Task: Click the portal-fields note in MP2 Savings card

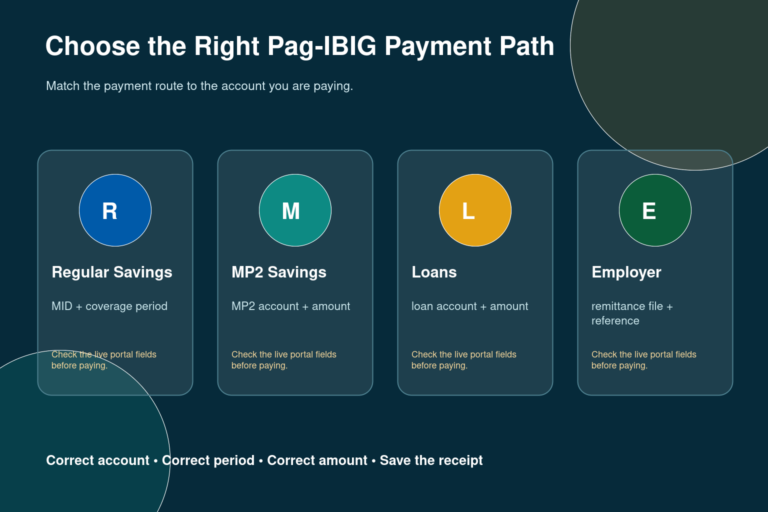Action: pyautogui.click(x=284, y=360)
